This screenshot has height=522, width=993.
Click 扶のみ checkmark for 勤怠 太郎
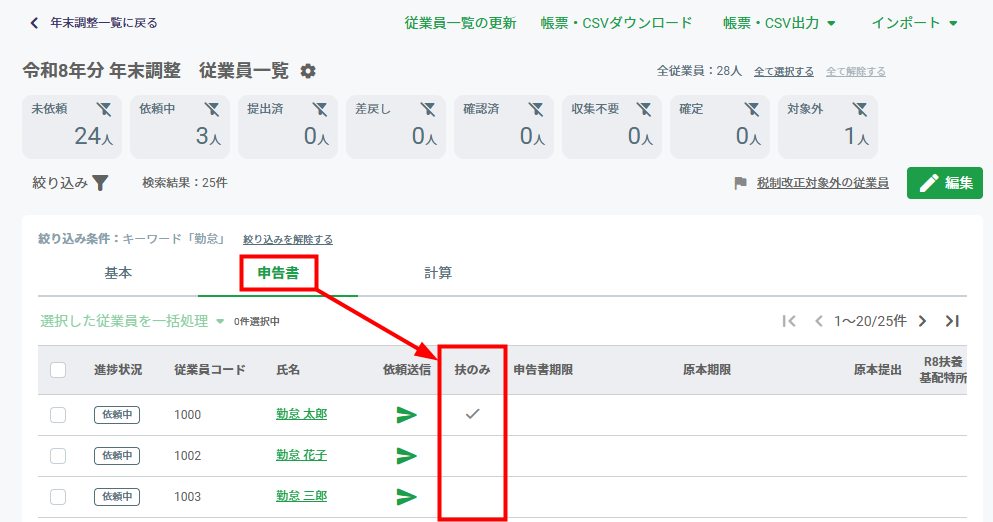click(x=472, y=414)
